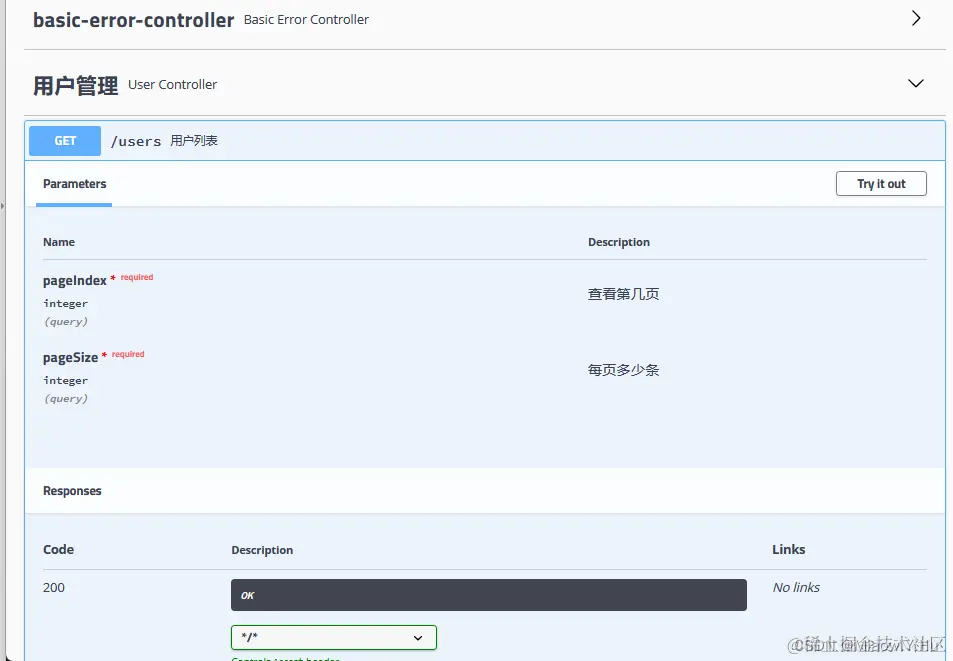Click the 200 response code

(x=53, y=587)
